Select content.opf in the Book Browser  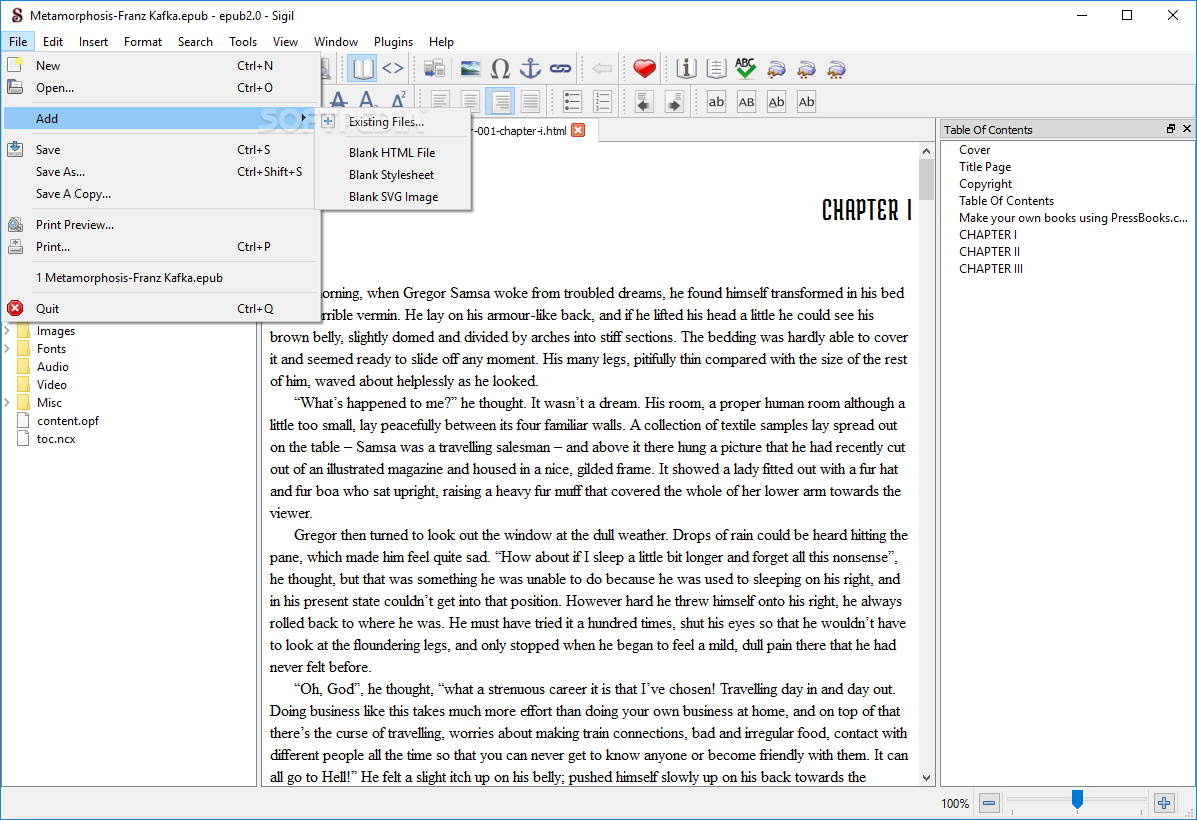coord(67,421)
